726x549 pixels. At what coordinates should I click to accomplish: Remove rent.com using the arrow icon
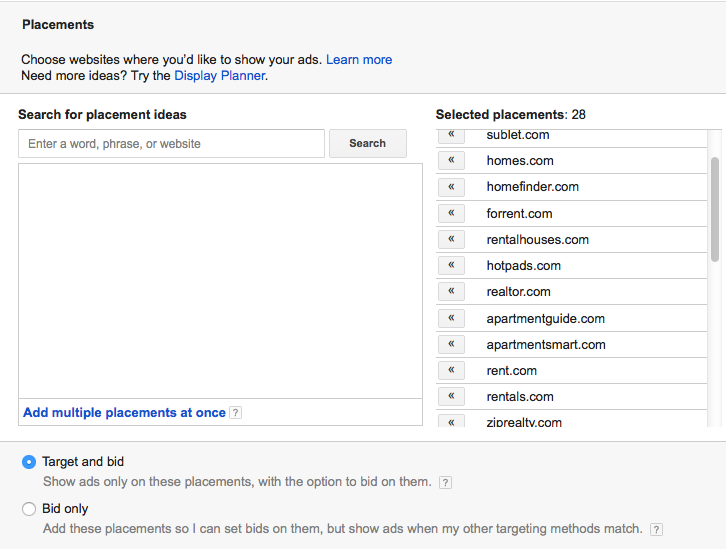[x=451, y=370]
